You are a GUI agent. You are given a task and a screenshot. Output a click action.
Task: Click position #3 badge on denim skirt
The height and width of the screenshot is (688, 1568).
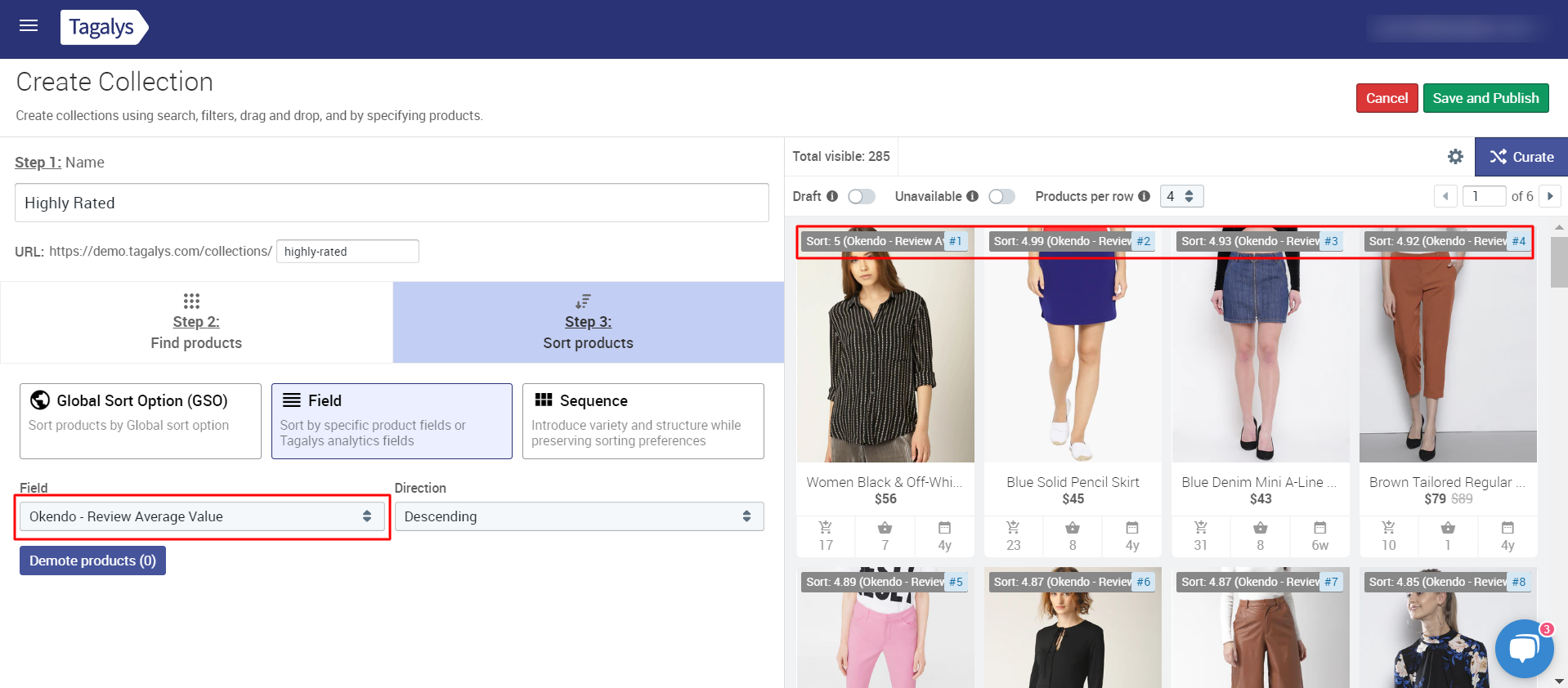(1331, 241)
